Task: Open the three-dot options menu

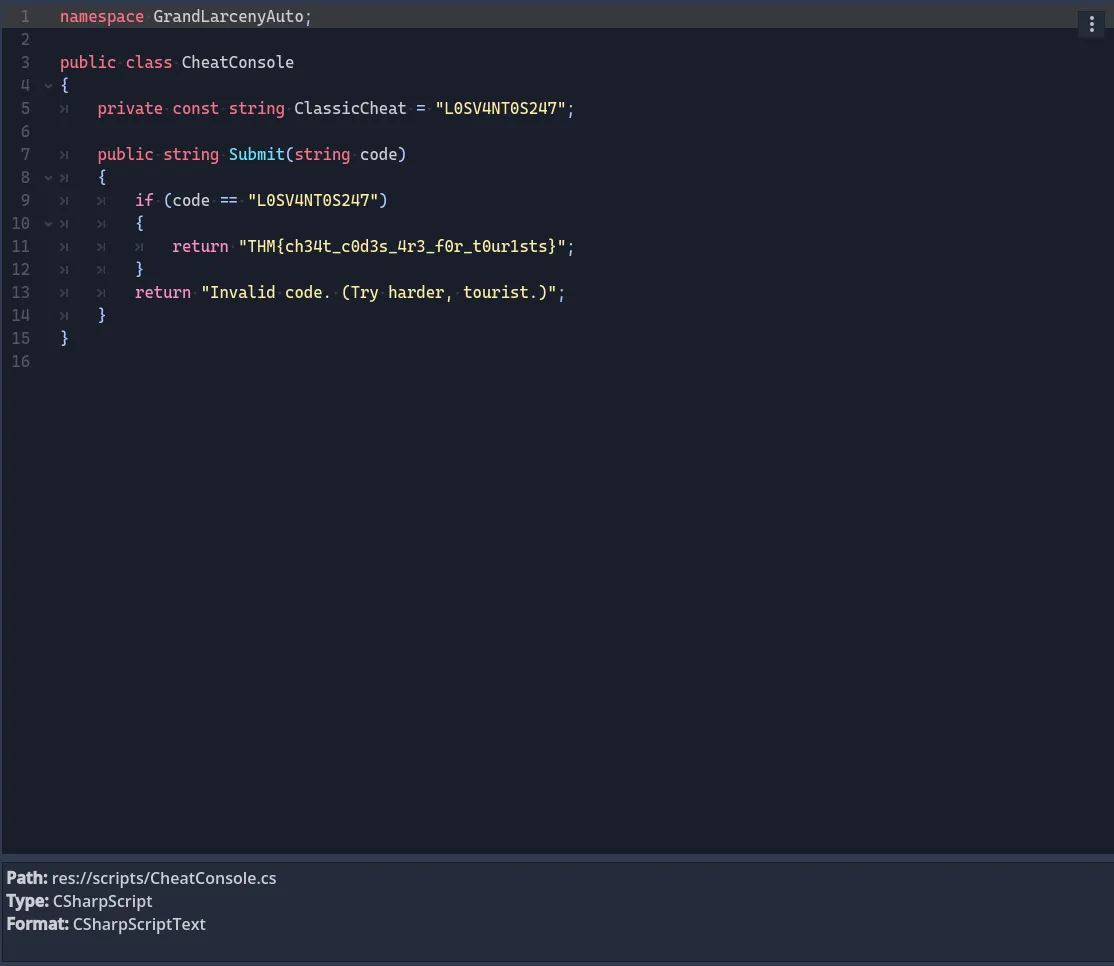Action: 1091,24
